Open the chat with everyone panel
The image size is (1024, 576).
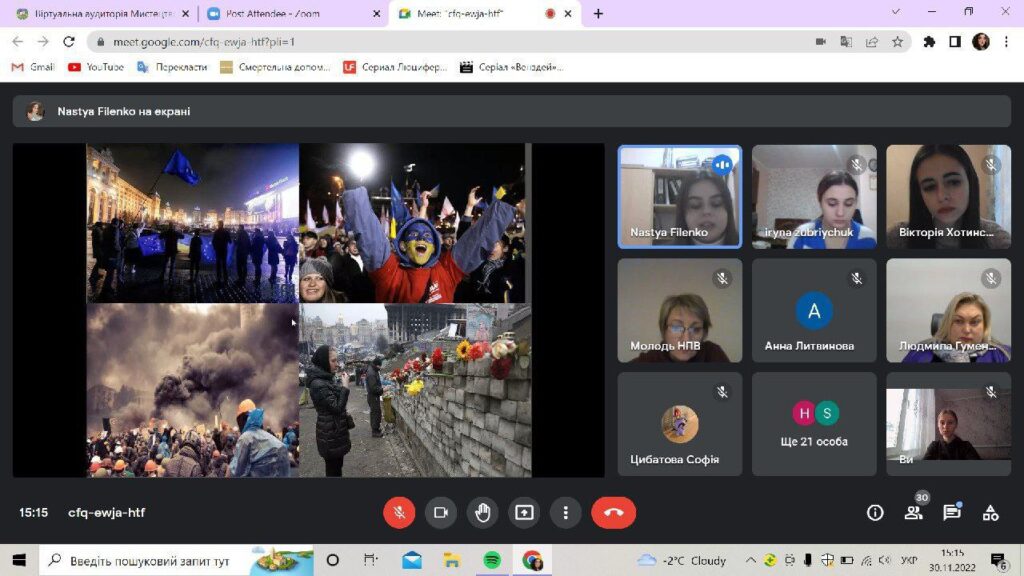[951, 513]
